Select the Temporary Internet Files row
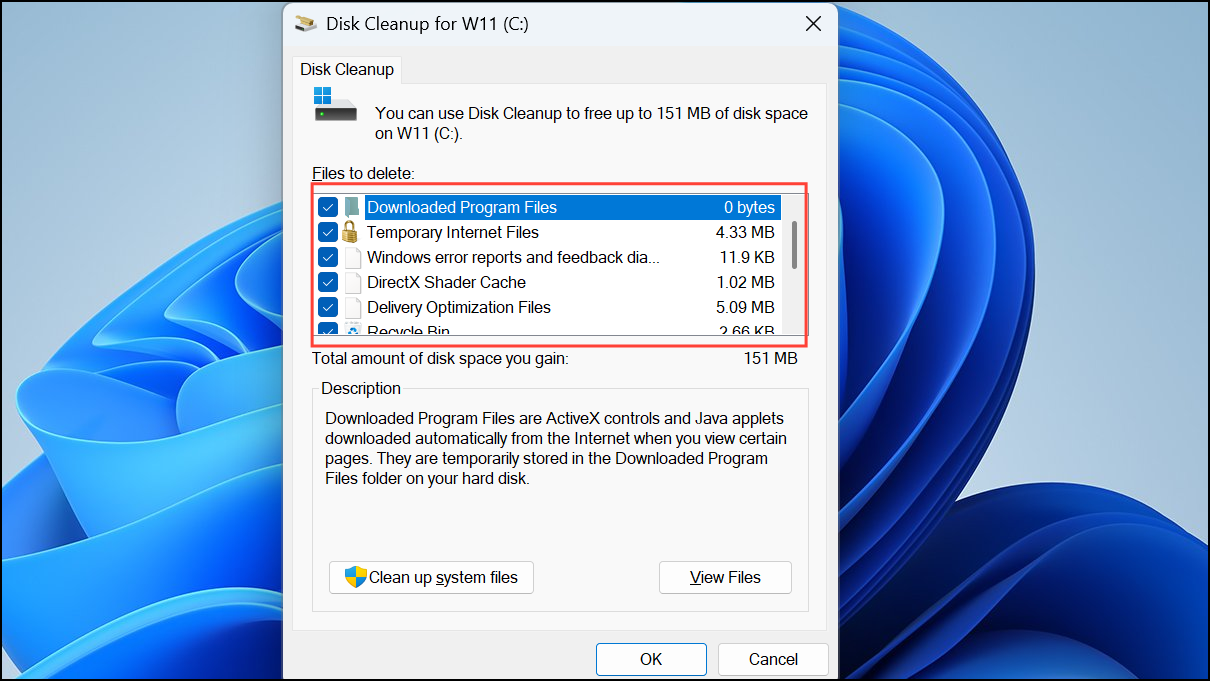The height and width of the screenshot is (681, 1210). (547, 232)
